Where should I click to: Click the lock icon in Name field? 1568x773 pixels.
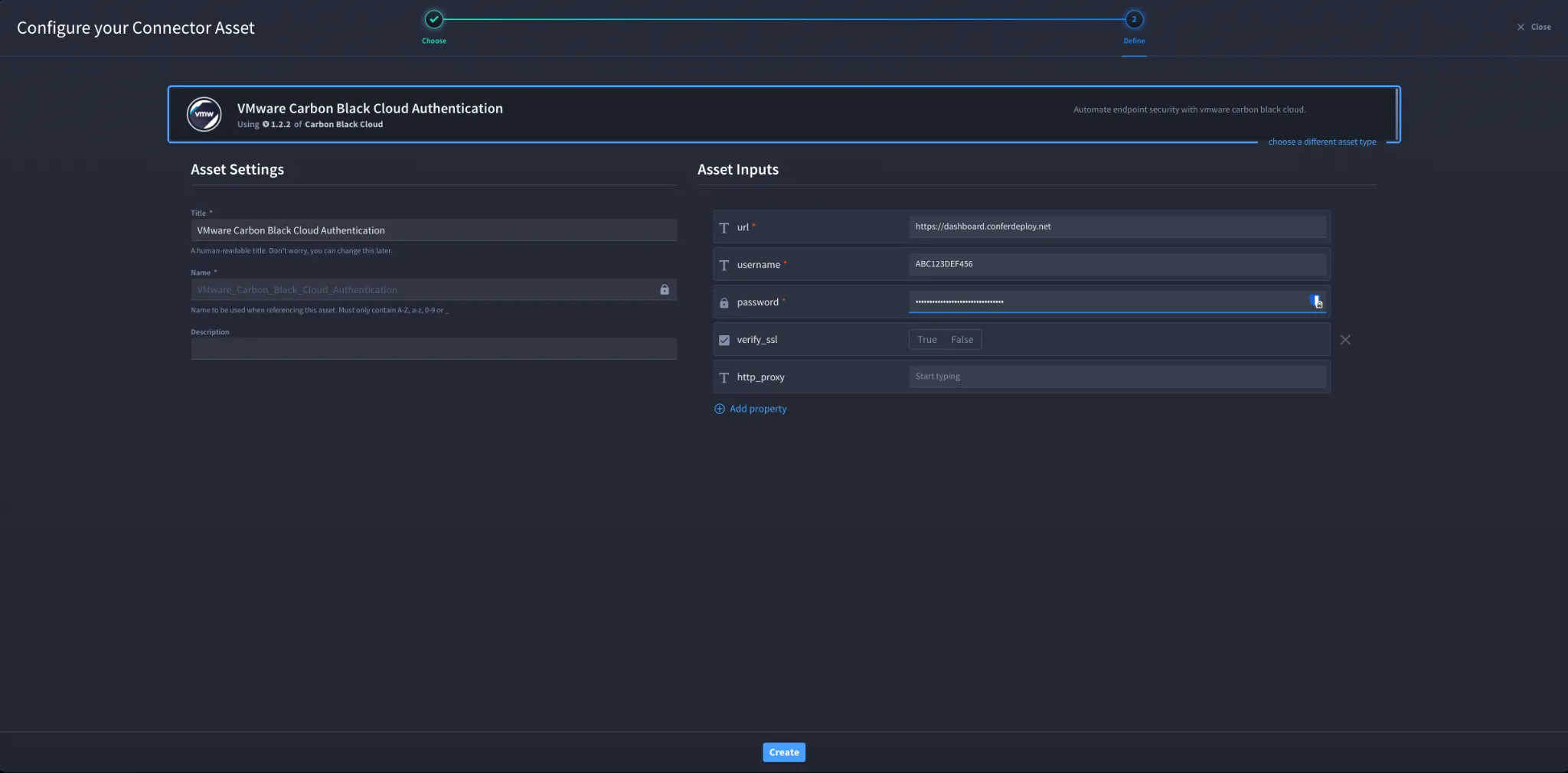pos(665,289)
